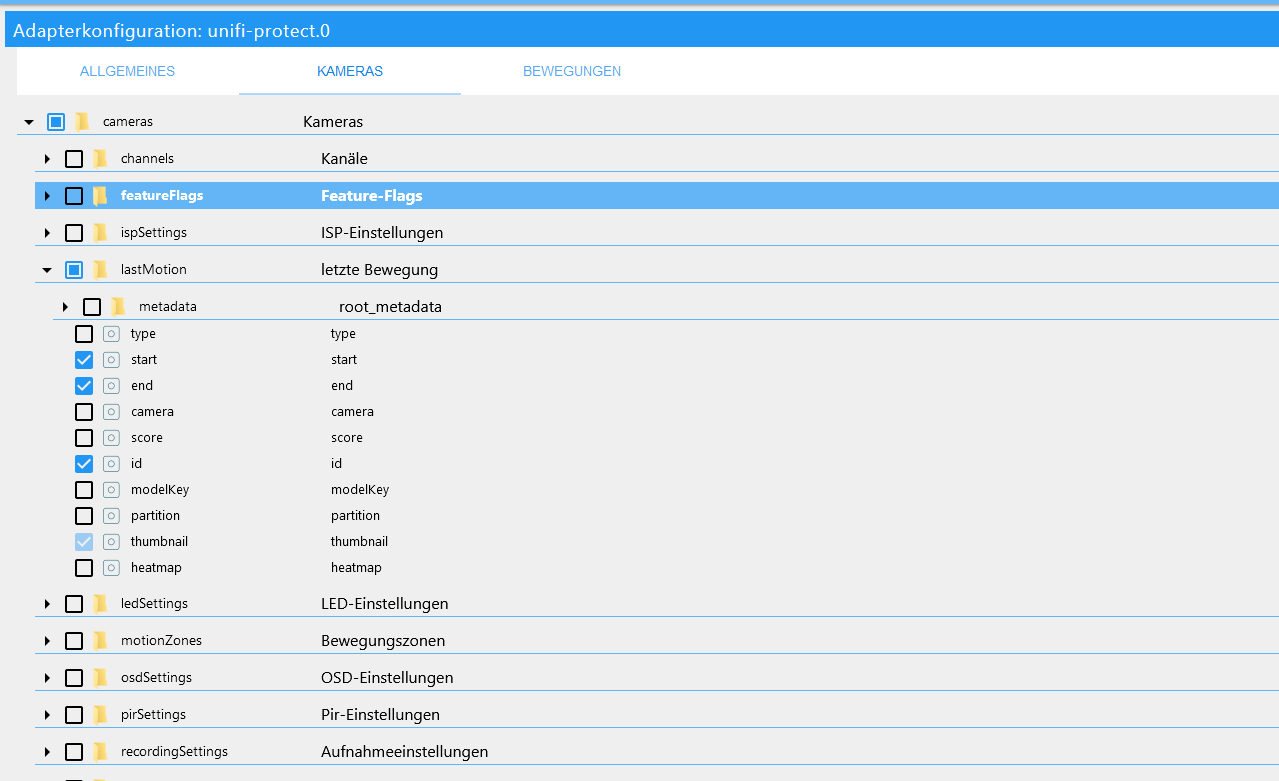Click the state icon beside score
Screen dimensions: 1279x781
111,438
